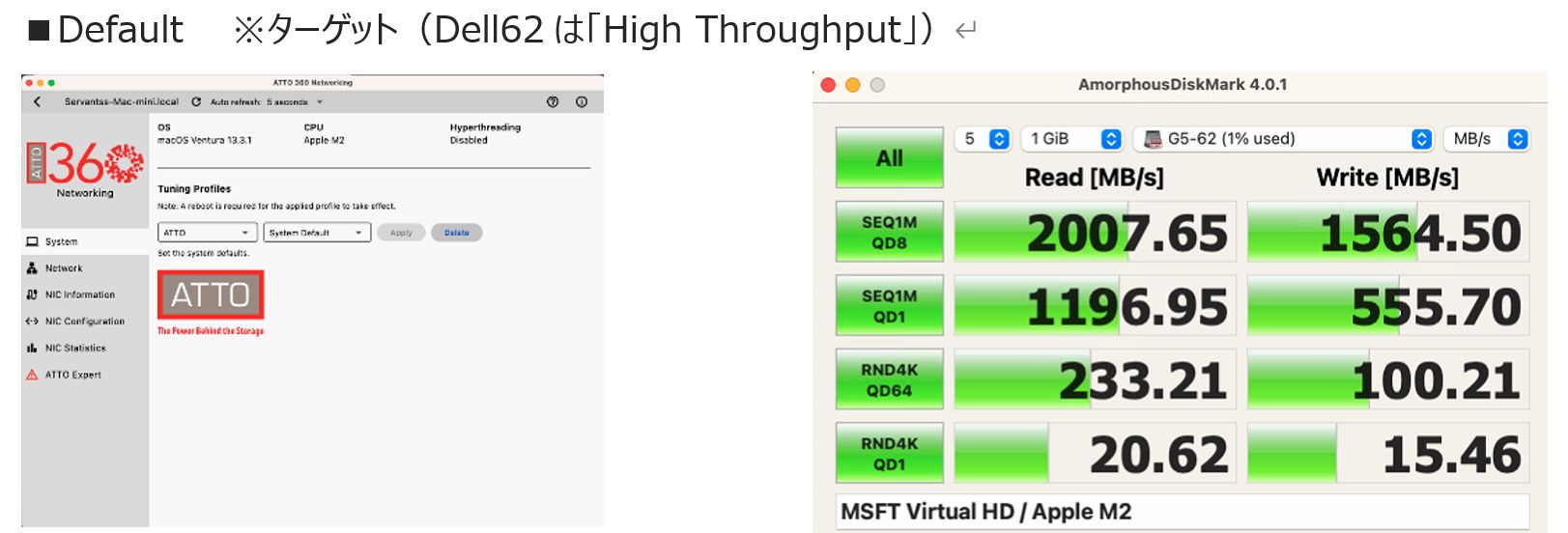Viewport: 1568px width, 533px height.
Task: Click the 1196.95 read result
Action: pos(1096,306)
